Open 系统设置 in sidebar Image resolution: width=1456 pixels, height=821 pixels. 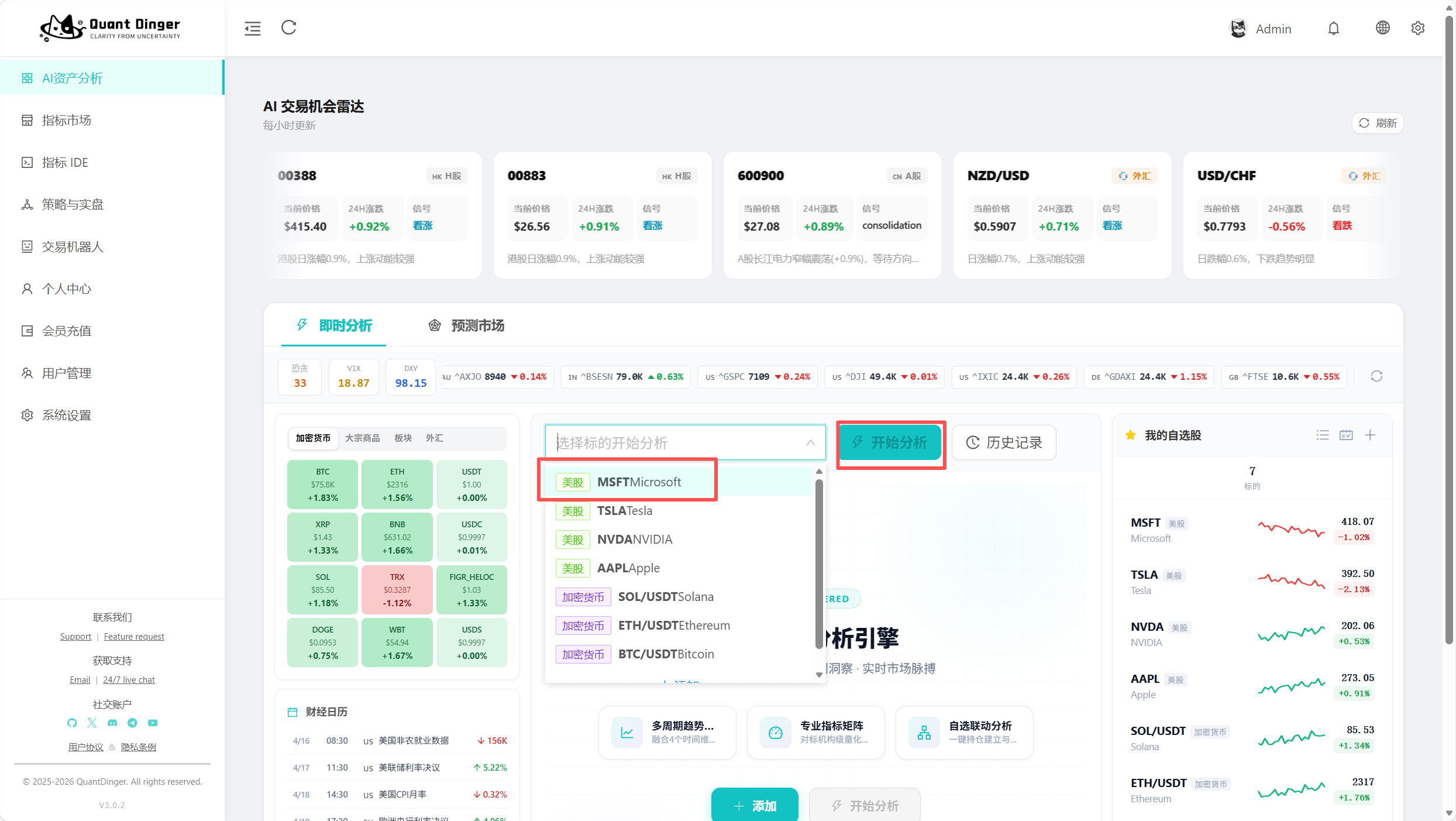pyautogui.click(x=112, y=415)
